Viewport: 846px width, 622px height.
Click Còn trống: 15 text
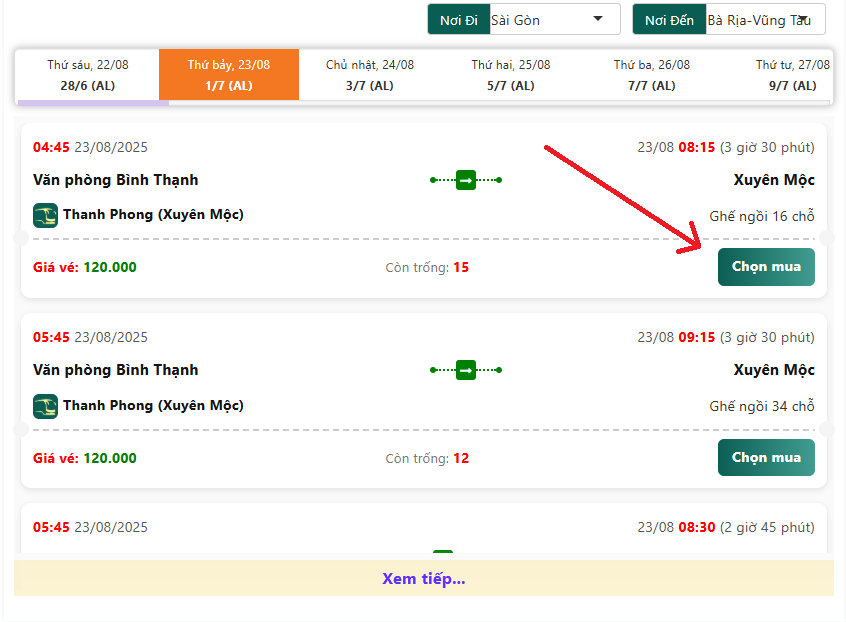pos(427,267)
